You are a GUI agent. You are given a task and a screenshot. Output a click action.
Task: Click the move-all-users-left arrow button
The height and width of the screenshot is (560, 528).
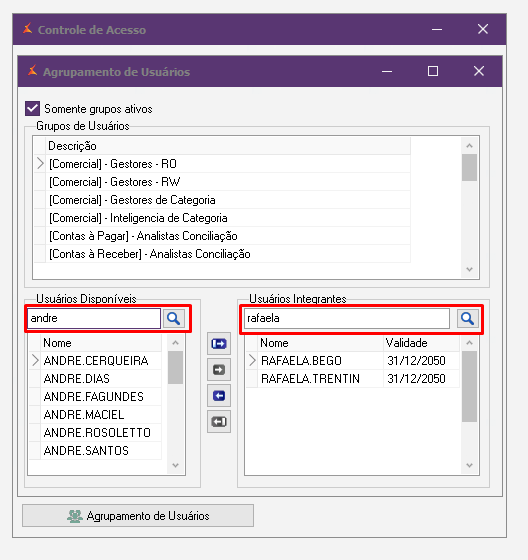(x=219, y=422)
